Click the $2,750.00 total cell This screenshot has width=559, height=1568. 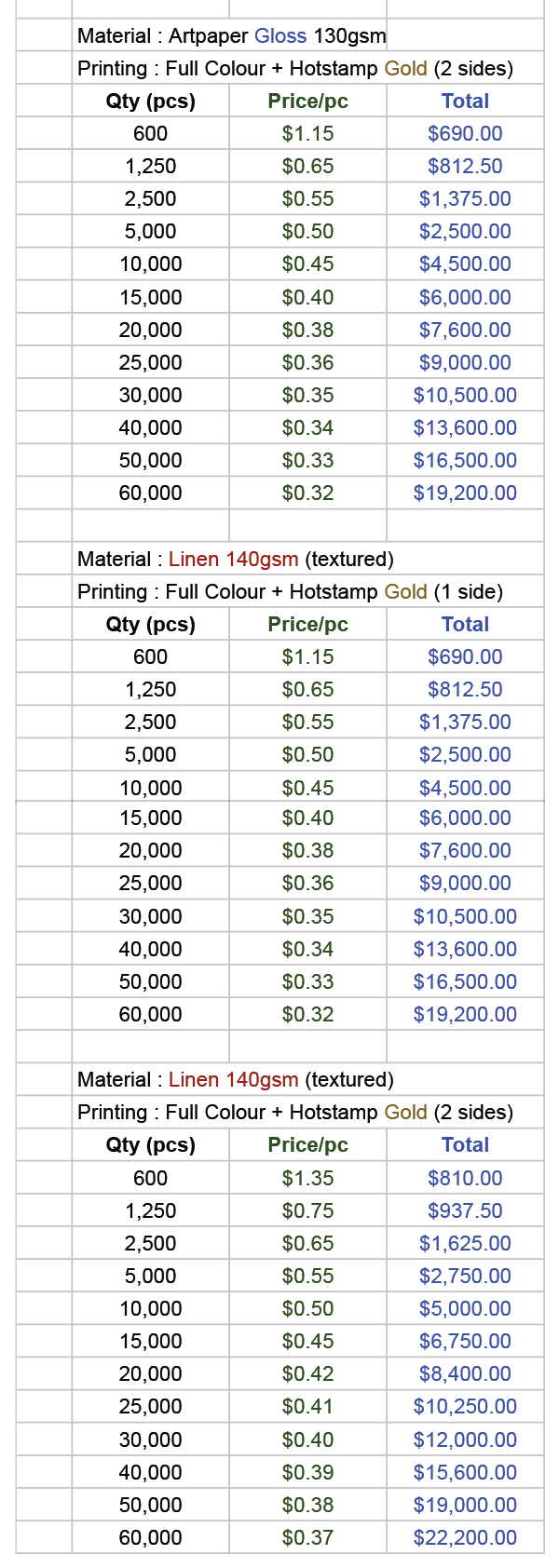(x=465, y=1276)
